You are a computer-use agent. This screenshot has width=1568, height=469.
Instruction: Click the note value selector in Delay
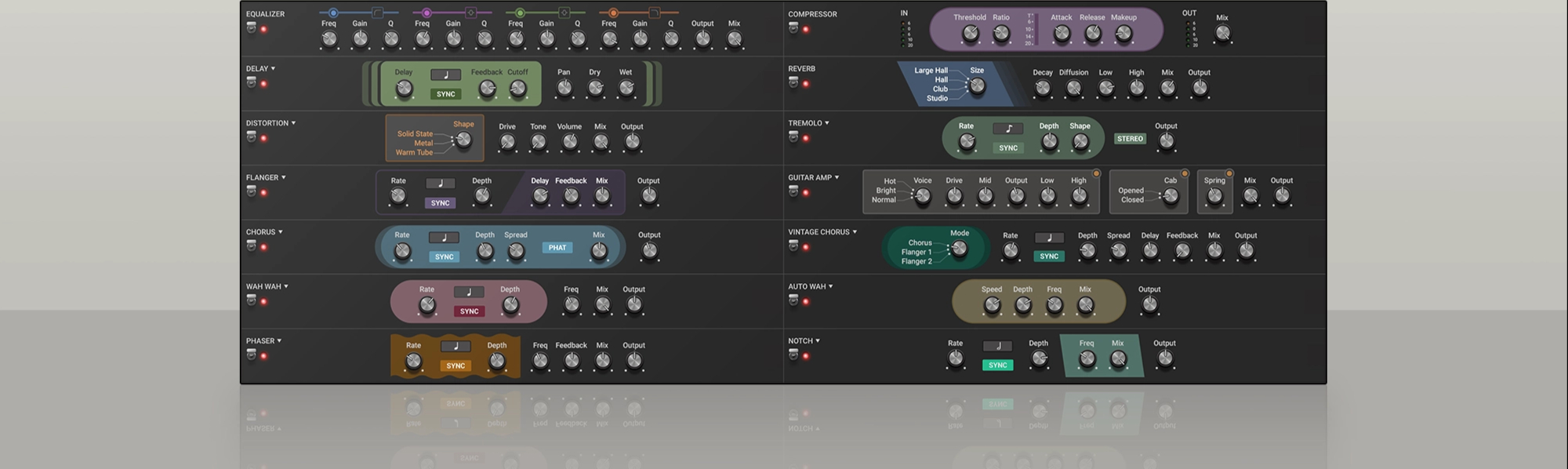pos(445,75)
